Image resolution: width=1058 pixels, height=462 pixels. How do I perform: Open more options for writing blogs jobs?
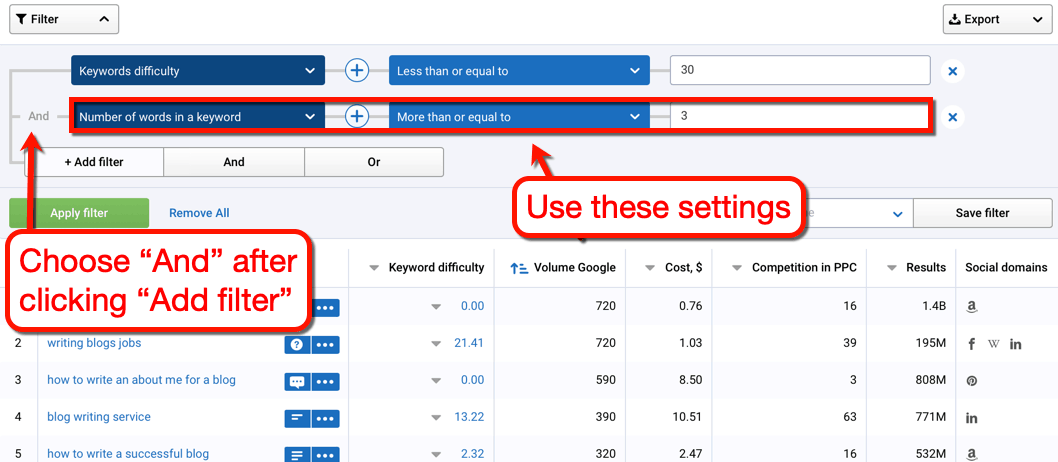tap(325, 345)
